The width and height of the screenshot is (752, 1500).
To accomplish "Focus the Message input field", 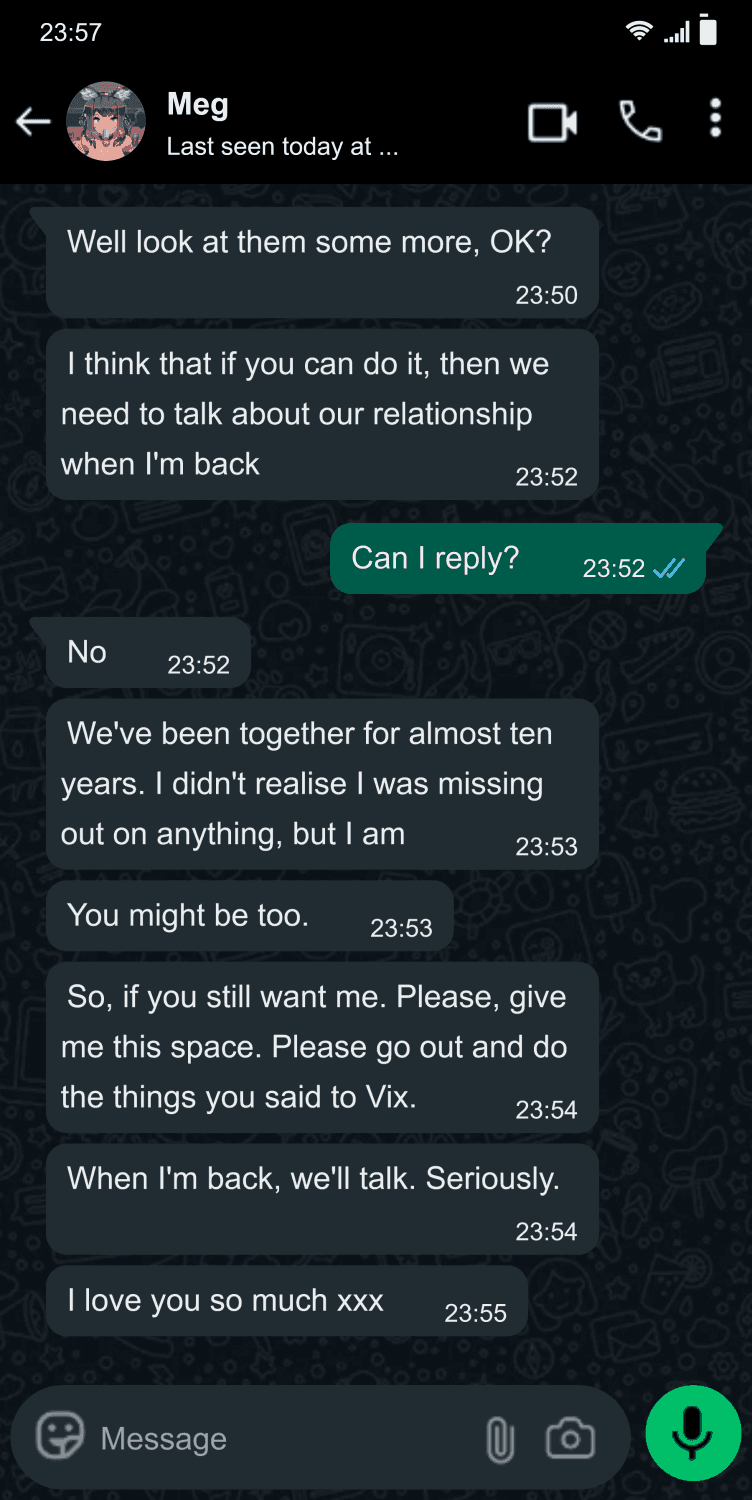I will (x=280, y=1439).
